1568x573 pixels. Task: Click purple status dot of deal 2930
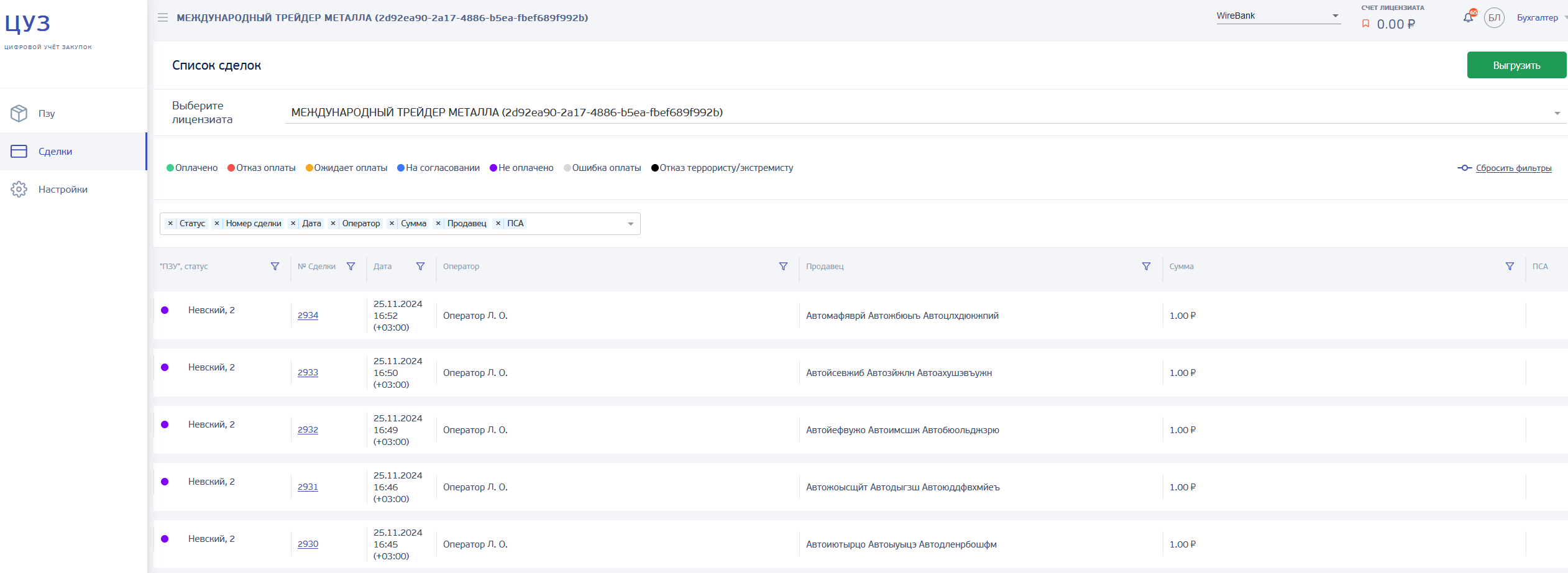pyautogui.click(x=165, y=539)
